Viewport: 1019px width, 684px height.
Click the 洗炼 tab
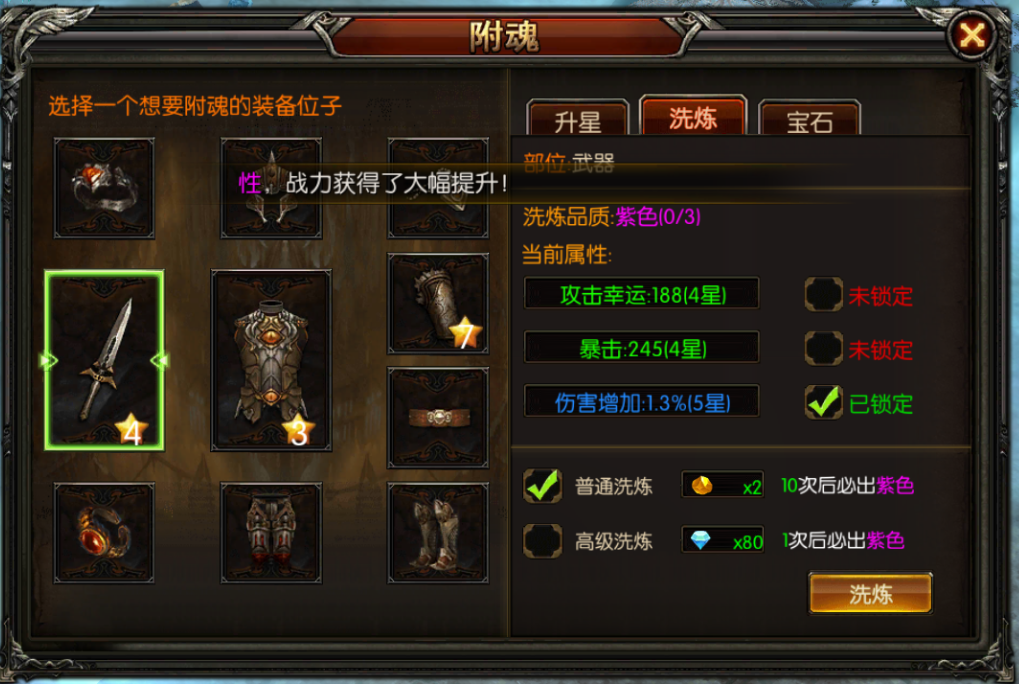693,116
